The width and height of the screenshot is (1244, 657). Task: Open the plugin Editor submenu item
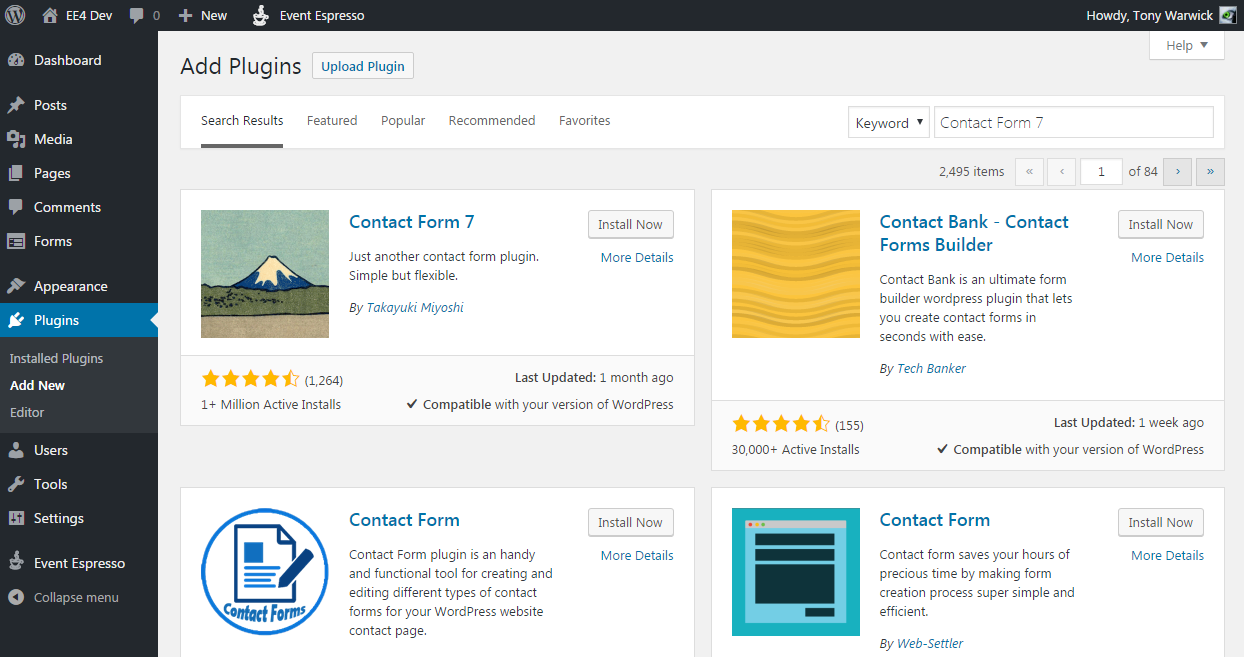point(27,412)
